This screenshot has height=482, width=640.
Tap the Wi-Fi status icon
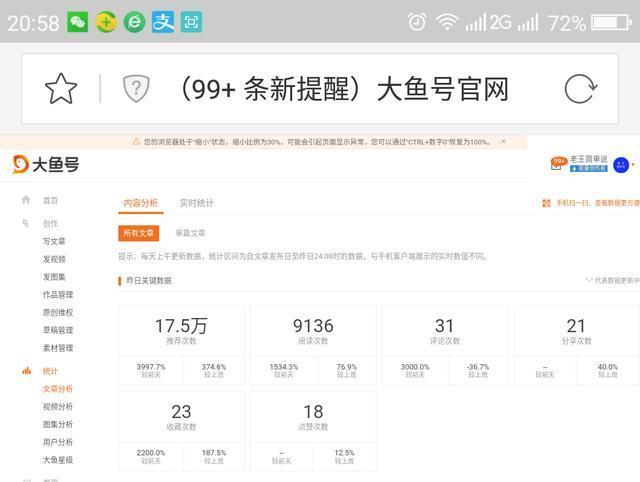pyautogui.click(x=447, y=22)
